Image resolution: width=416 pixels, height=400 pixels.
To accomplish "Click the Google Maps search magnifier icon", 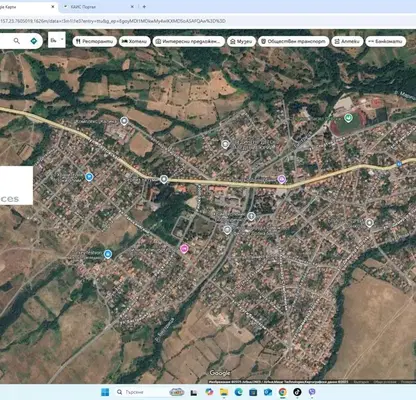I will click(17, 41).
